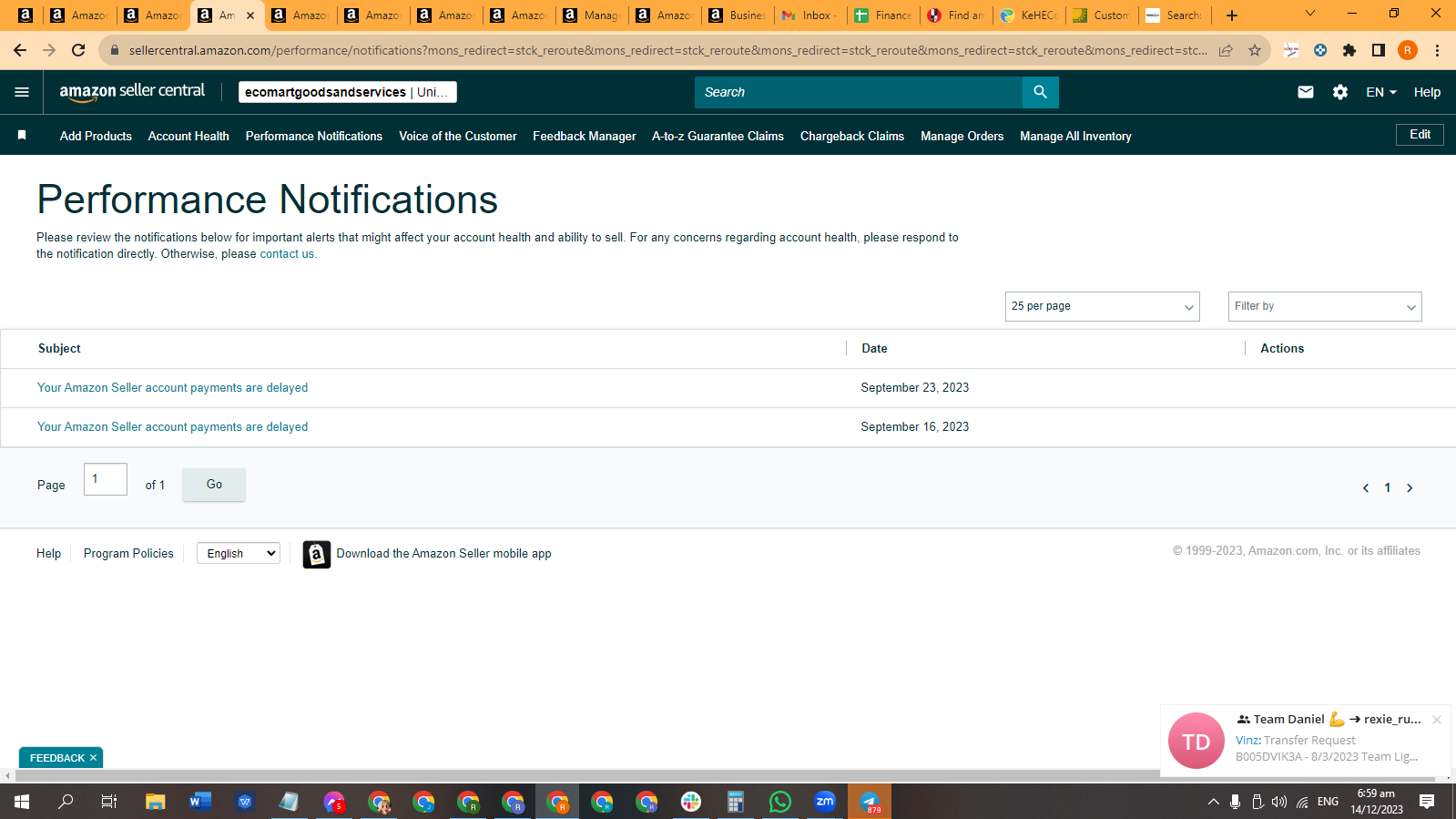Click the contact us link
This screenshot has height=819, width=1456.
(287, 254)
